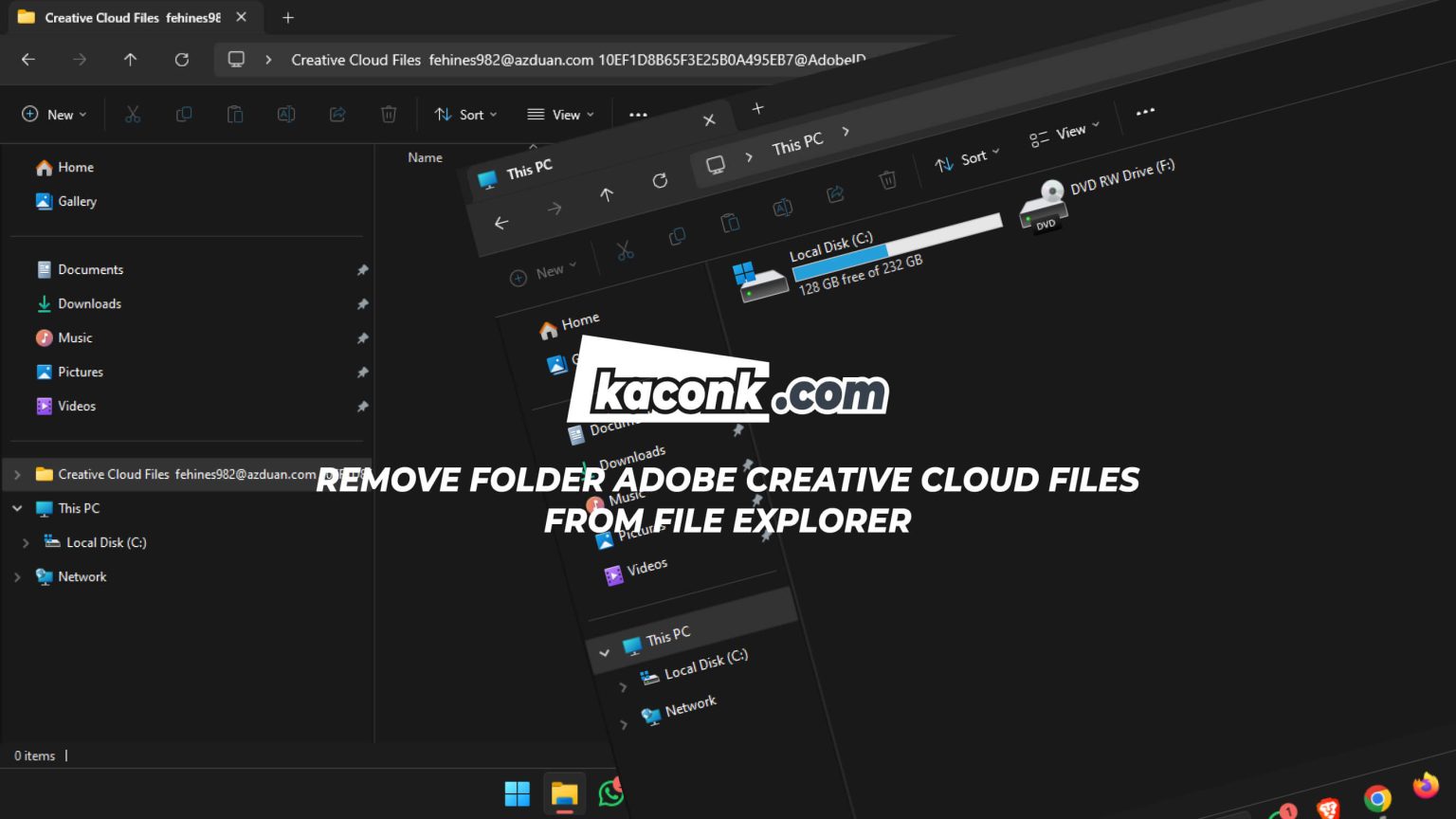Open the Windows Start menu
Image resolution: width=1456 pixels, height=819 pixels.
518,793
